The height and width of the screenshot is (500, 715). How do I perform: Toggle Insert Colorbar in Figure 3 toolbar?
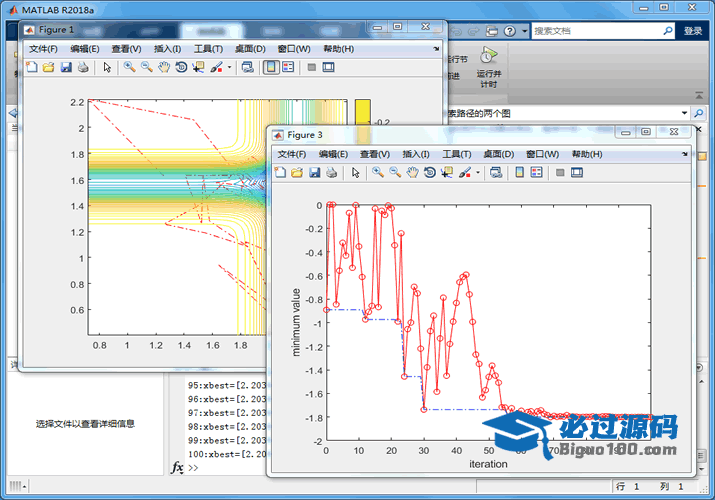(519, 173)
